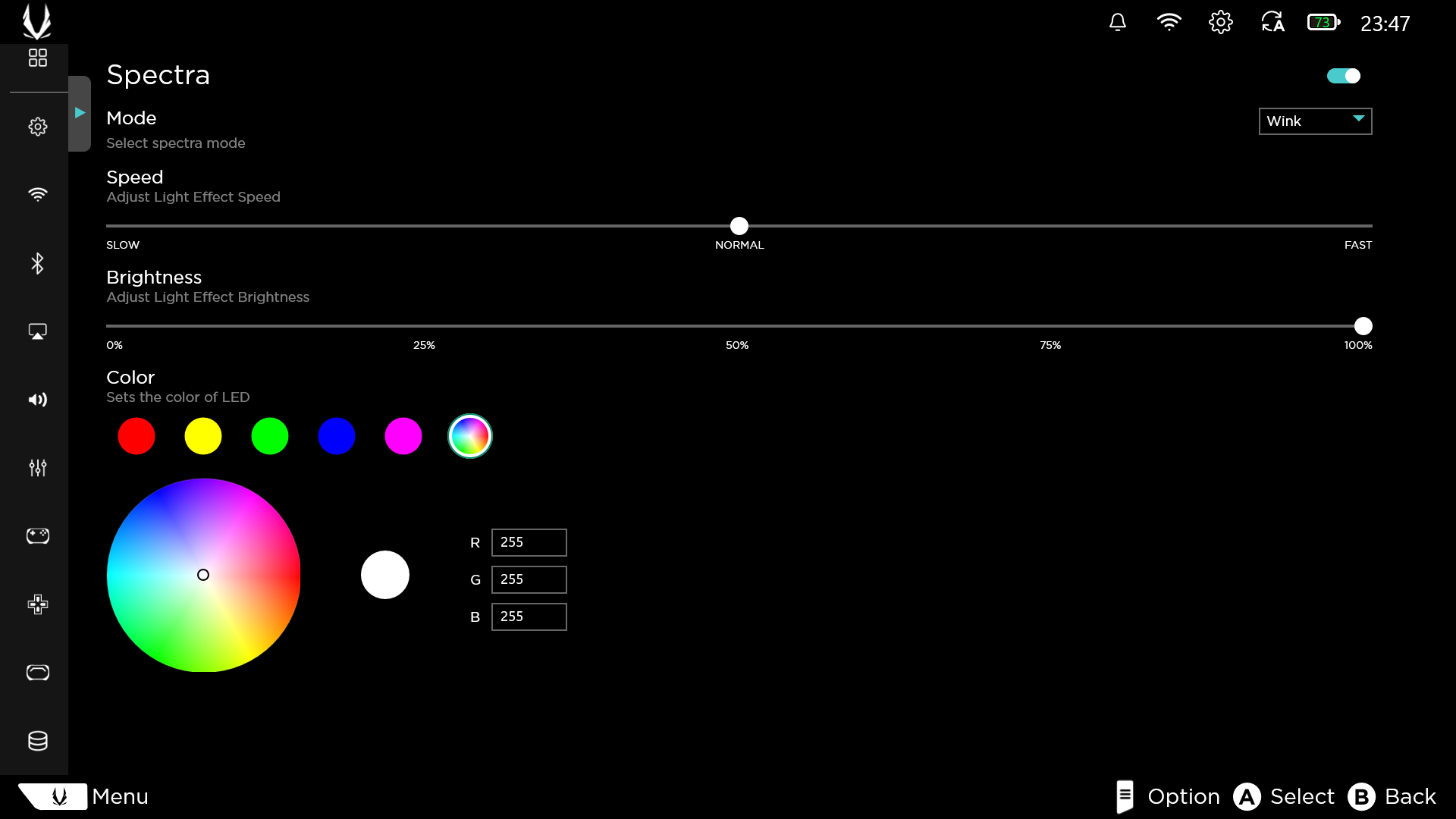This screenshot has height=819, width=1456.
Task: Click the SLOW label under Speed slider
Action: click(123, 245)
